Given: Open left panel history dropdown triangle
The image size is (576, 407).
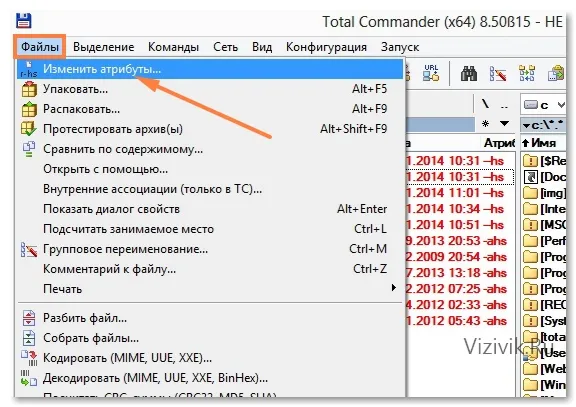Looking at the screenshot, I should pos(505,124).
